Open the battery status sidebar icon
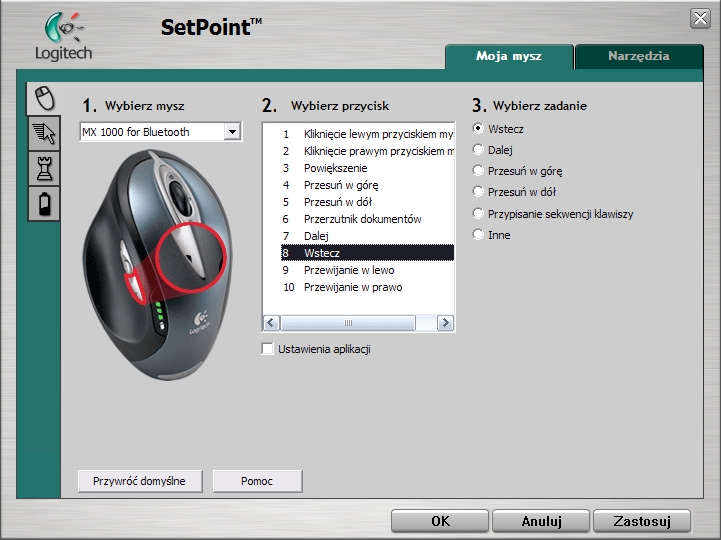The image size is (721, 540). pyautogui.click(x=44, y=203)
